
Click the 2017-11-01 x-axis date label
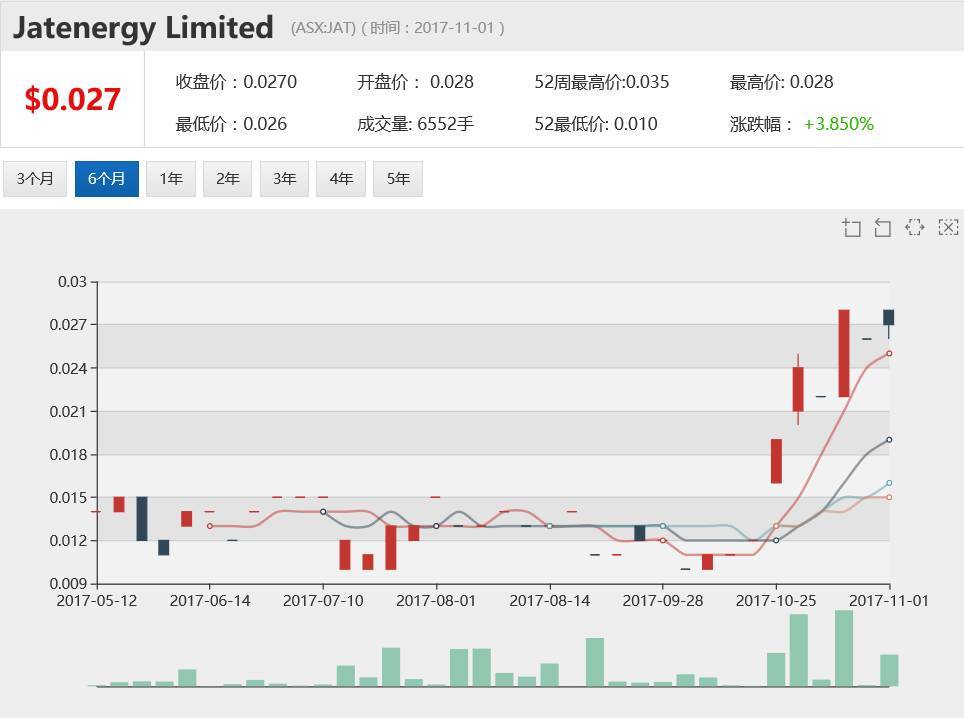point(889,601)
